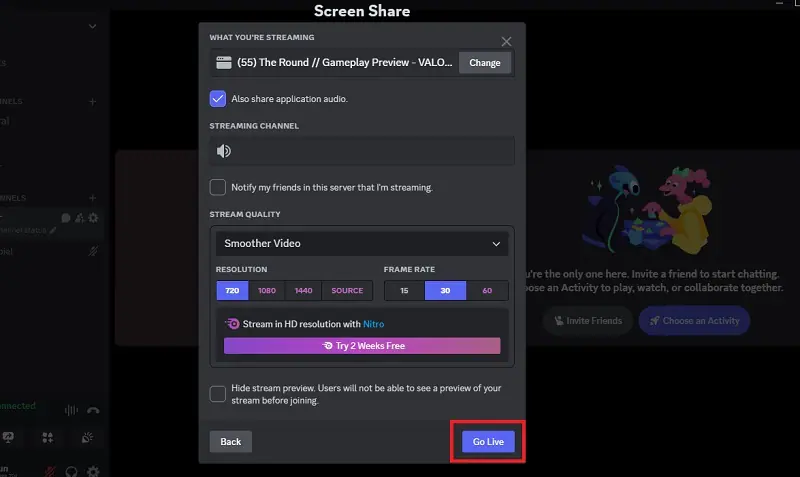
Task: Click the Back button in the dialog
Action: click(231, 441)
